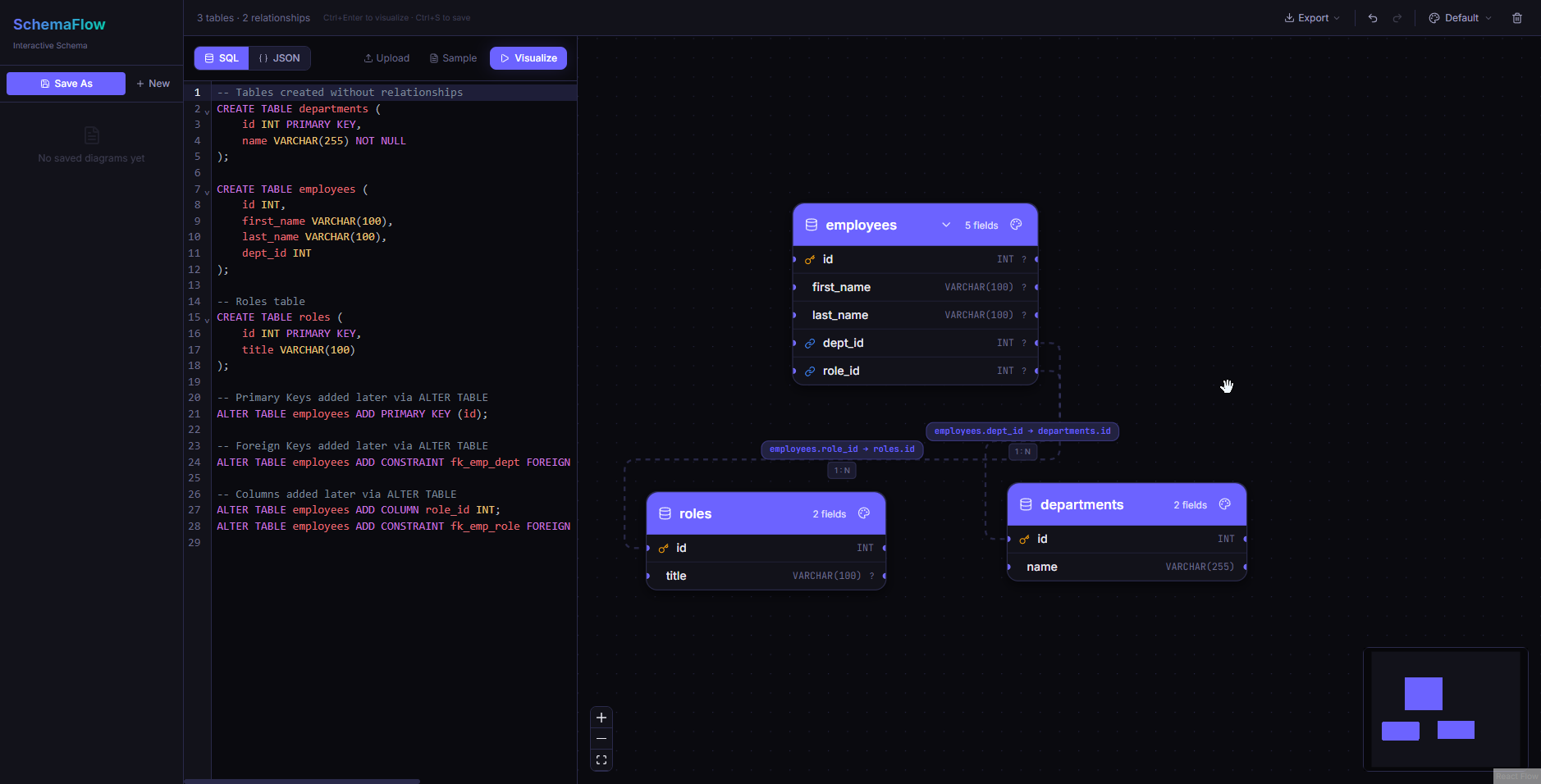This screenshot has width=1541, height=784.
Task: Open the color palette on the roles table
Action: pyautogui.click(x=863, y=513)
